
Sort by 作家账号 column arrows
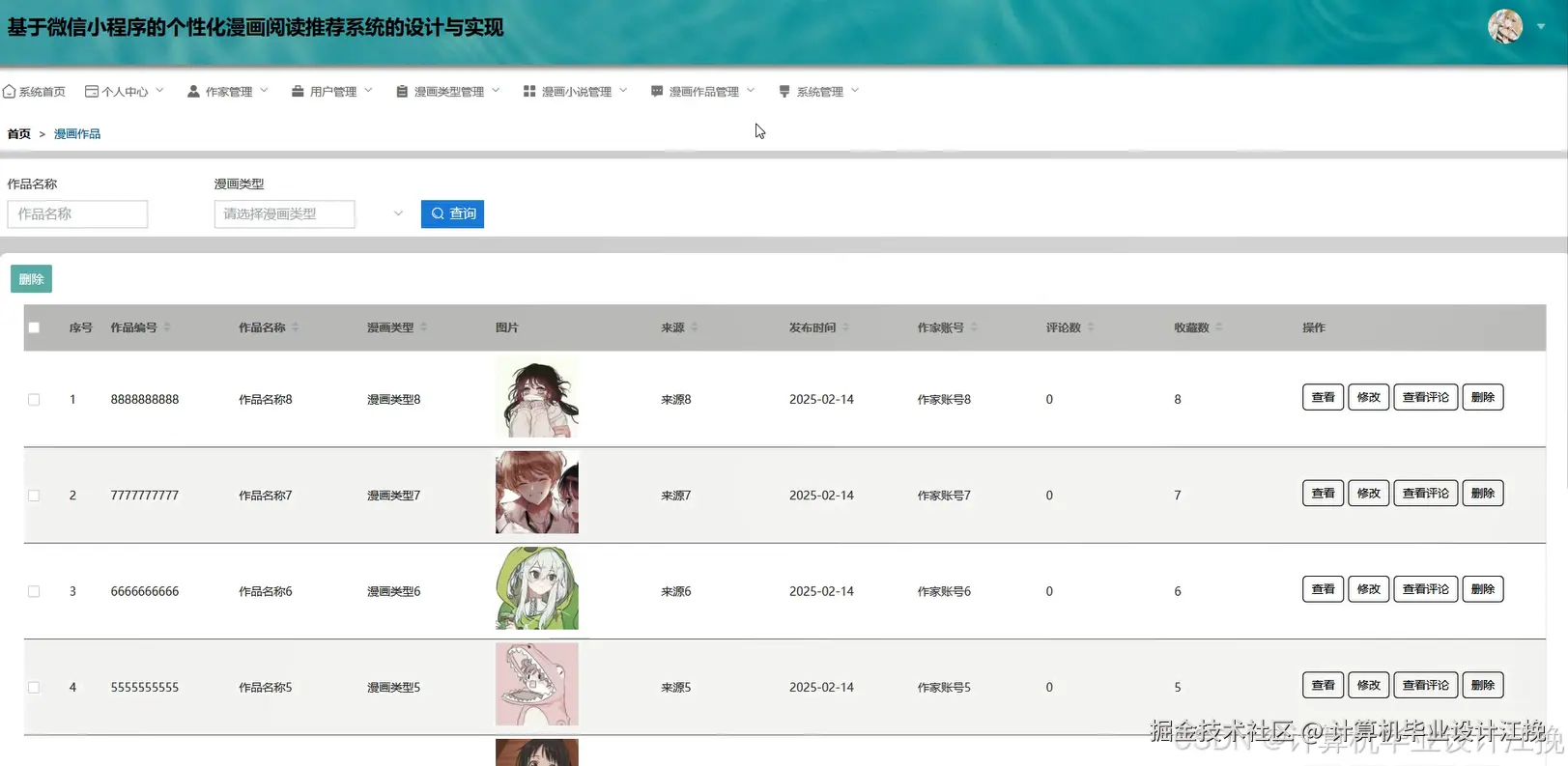975,327
